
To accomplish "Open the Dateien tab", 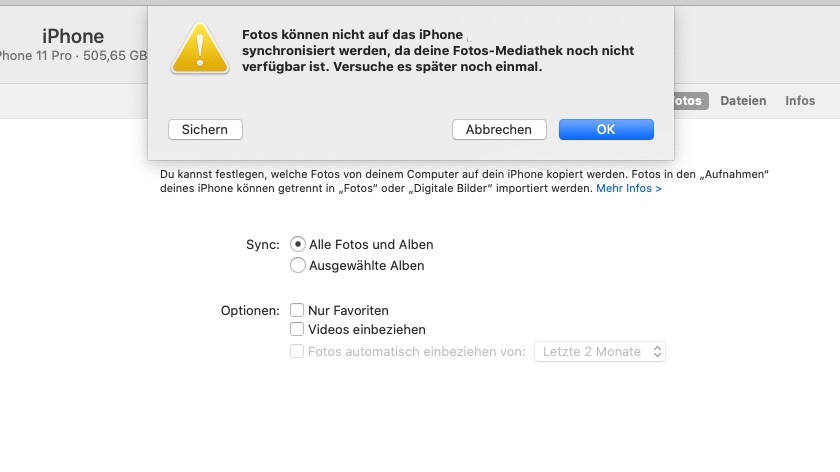I will point(743,101).
